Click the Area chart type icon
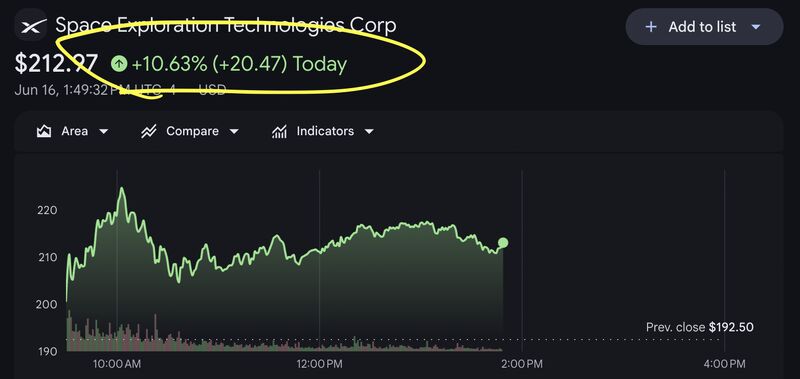This screenshot has height=379, width=800. click(44, 132)
